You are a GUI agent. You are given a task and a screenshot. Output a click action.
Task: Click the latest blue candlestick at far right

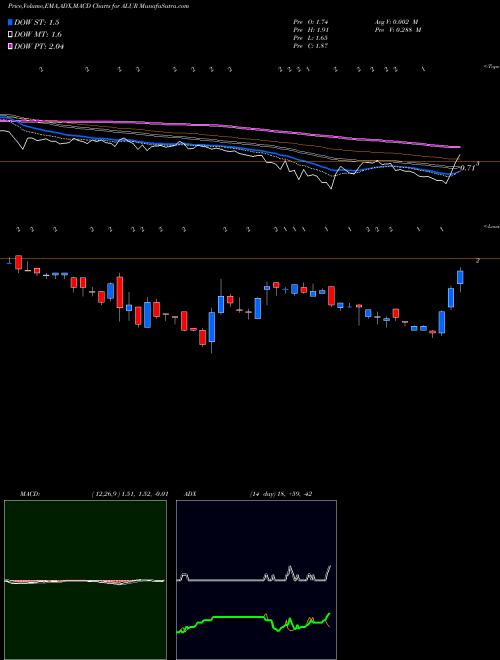click(460, 277)
